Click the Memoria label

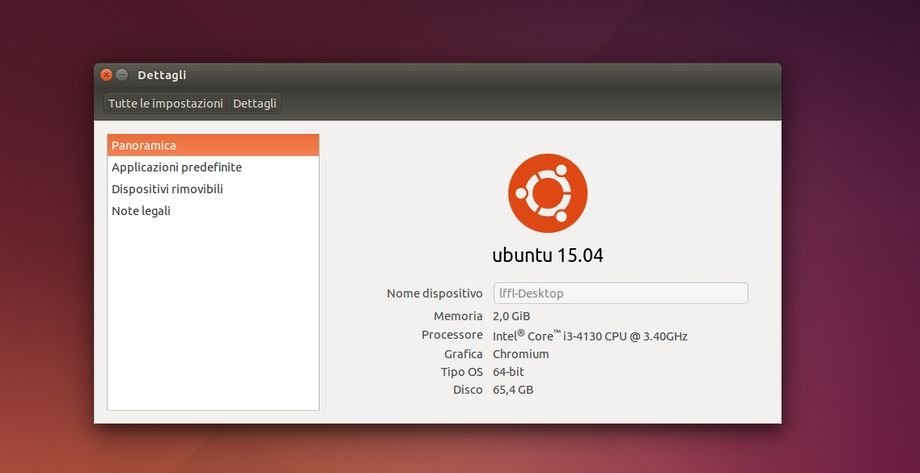click(458, 316)
